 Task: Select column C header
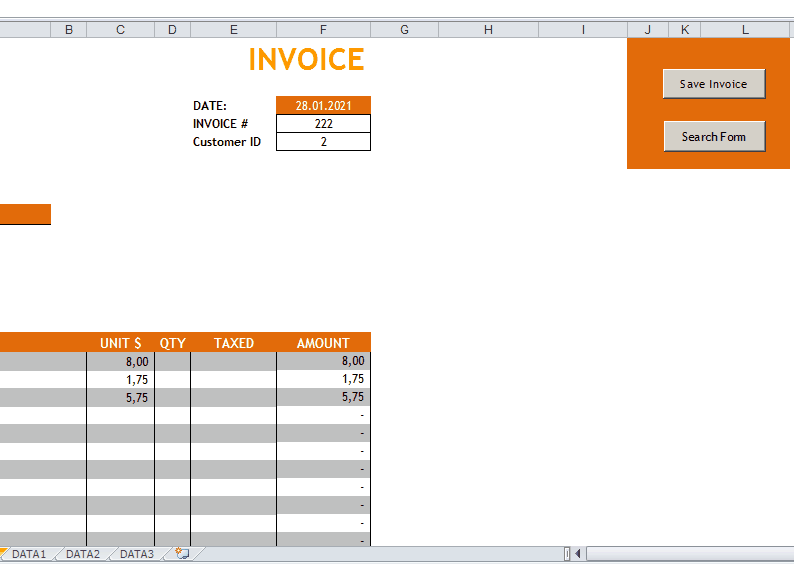point(120,30)
